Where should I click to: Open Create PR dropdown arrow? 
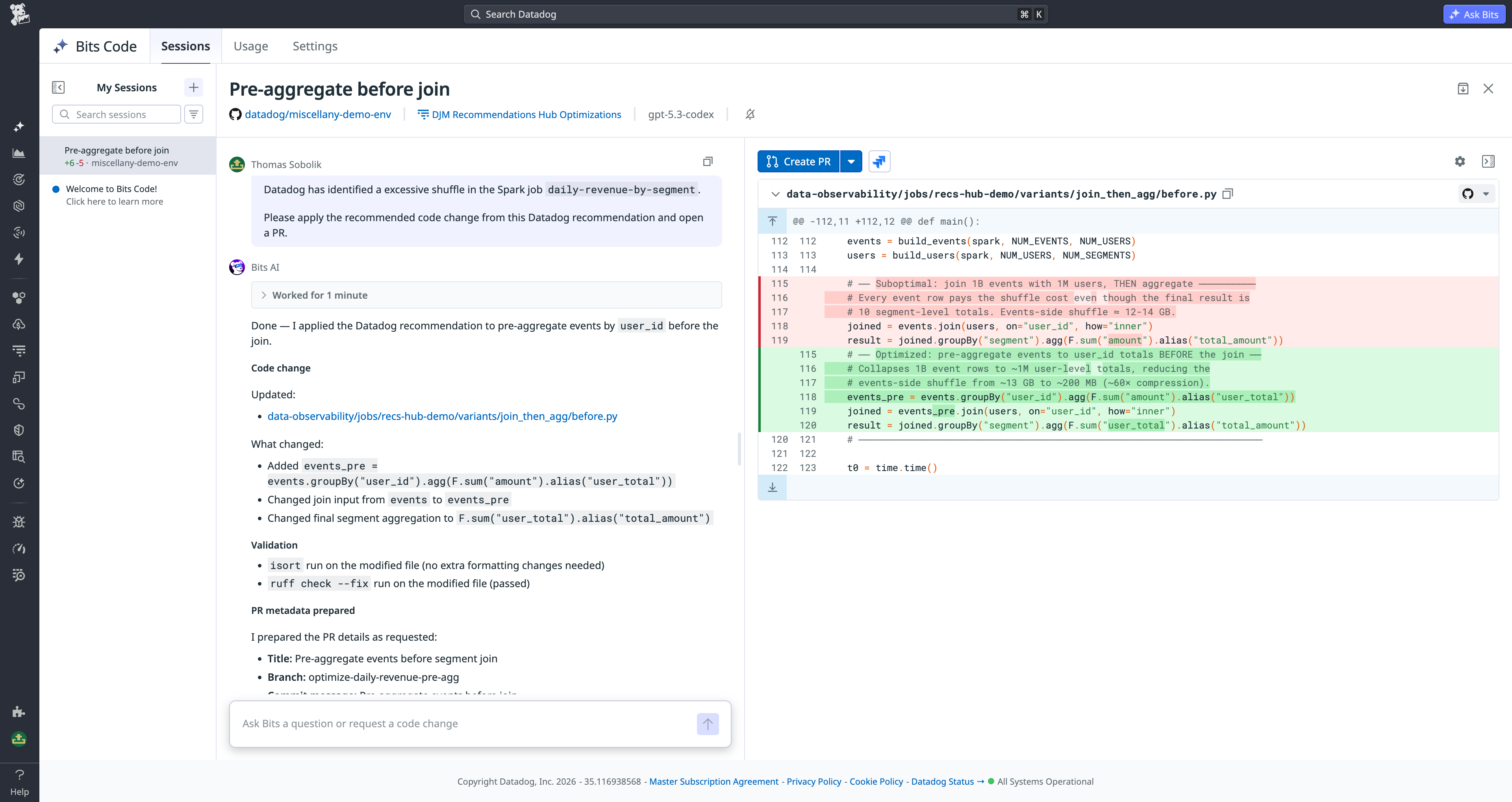[x=851, y=161]
